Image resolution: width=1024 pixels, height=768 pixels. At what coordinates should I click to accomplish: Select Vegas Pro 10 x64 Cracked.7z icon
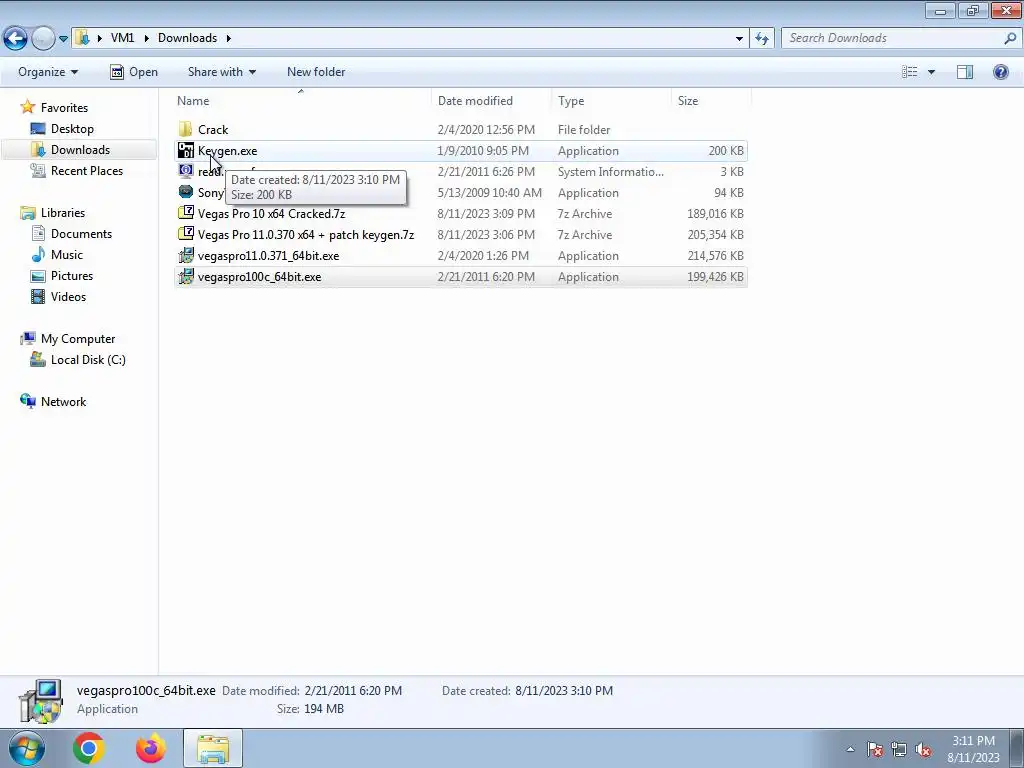coord(186,213)
